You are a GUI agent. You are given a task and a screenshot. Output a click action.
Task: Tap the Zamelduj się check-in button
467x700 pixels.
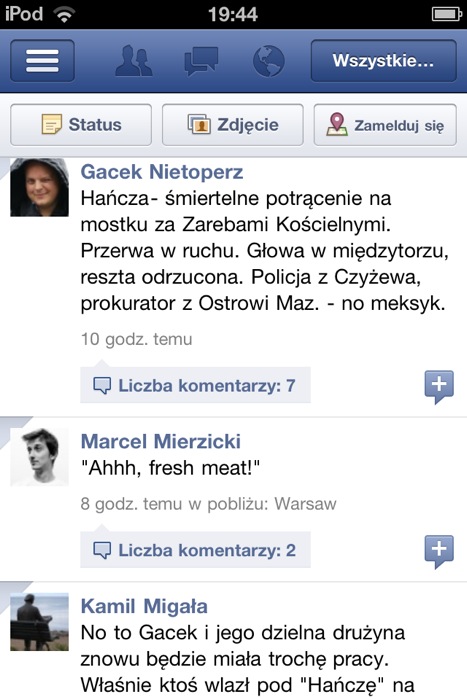click(385, 125)
